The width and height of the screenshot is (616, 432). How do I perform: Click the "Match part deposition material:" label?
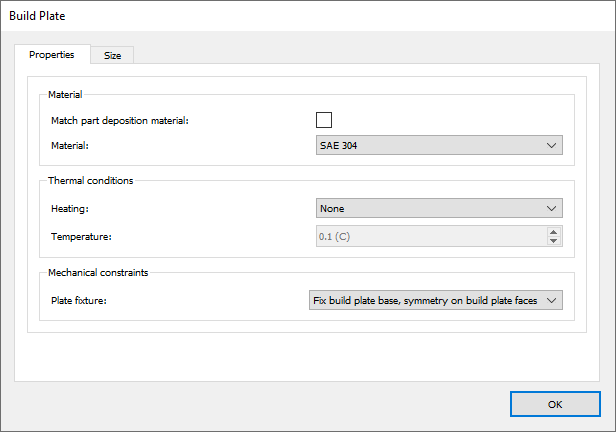point(119,120)
